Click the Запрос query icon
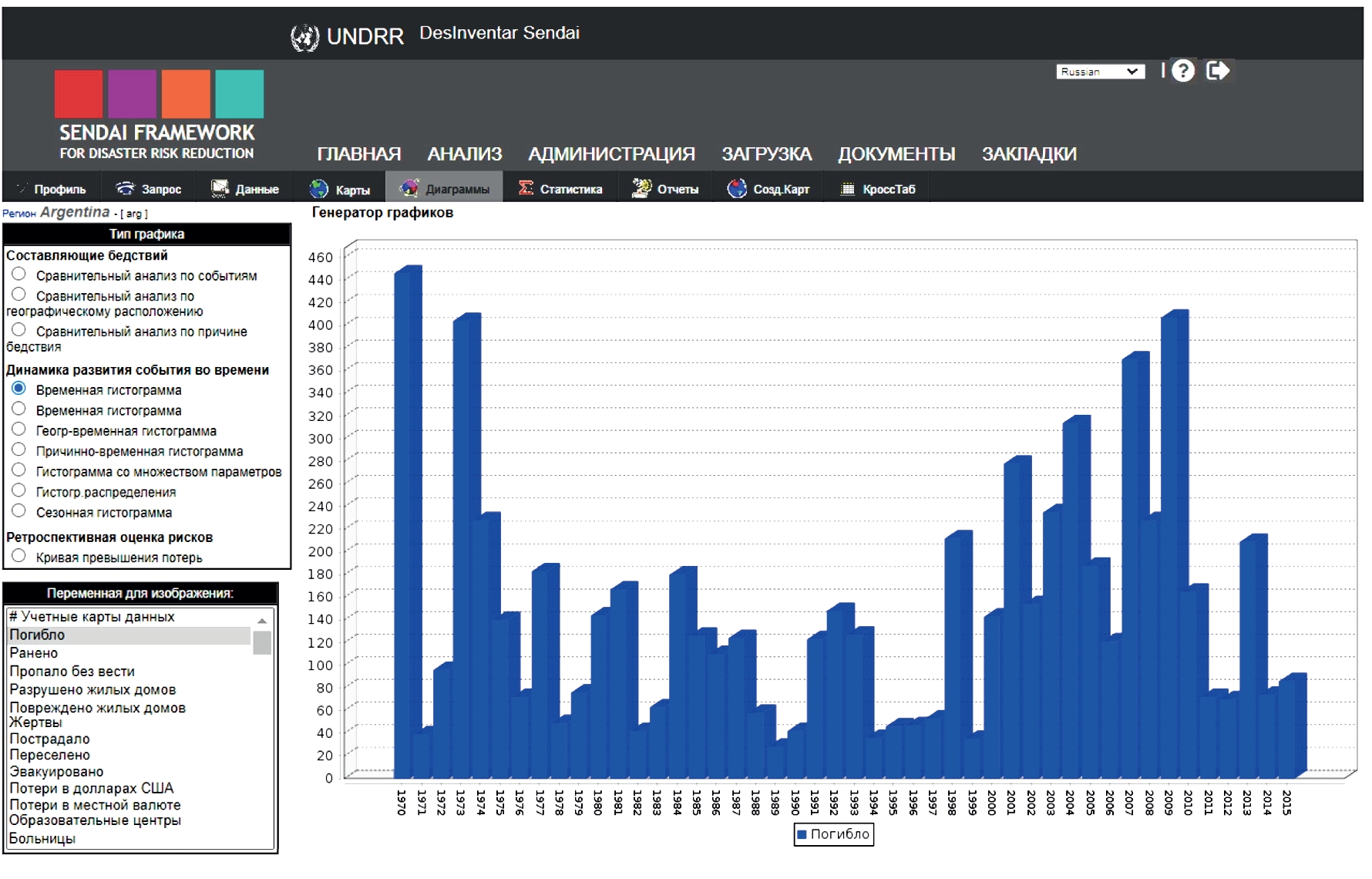Viewport: 1372px width, 879px height. [125, 188]
